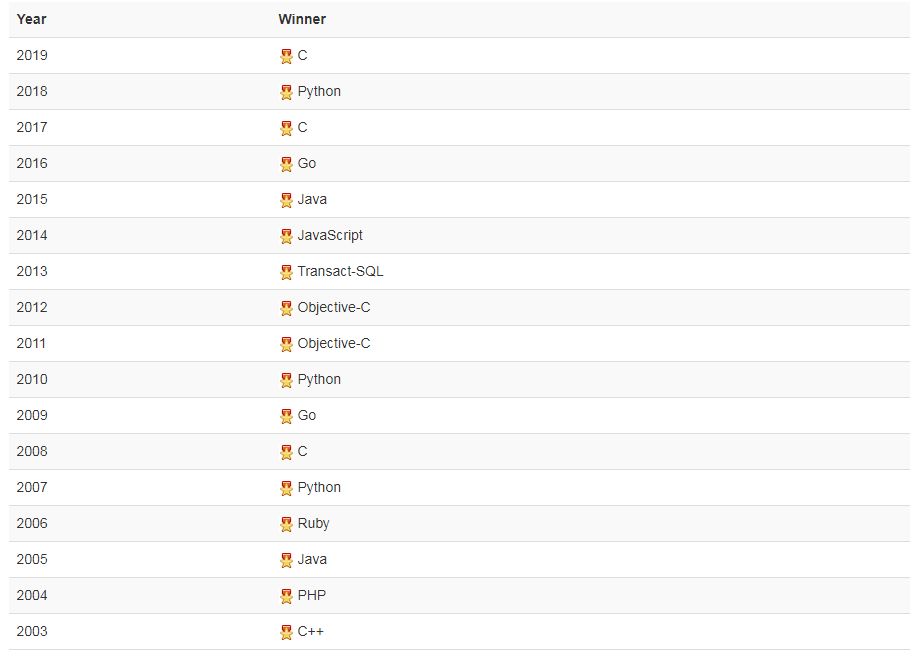Select the Transact-SQL winner text
Screen dimensions: 910x655
(x=340, y=271)
